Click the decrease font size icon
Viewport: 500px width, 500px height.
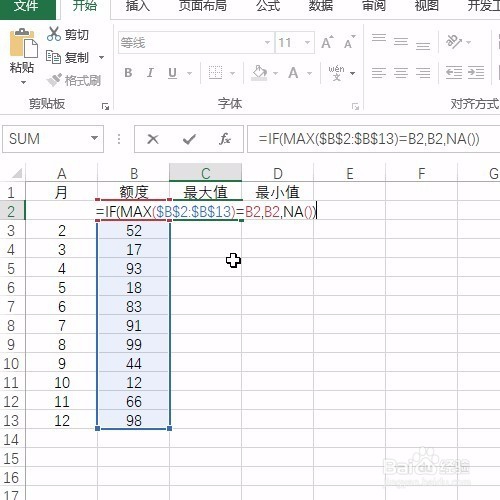(349, 42)
